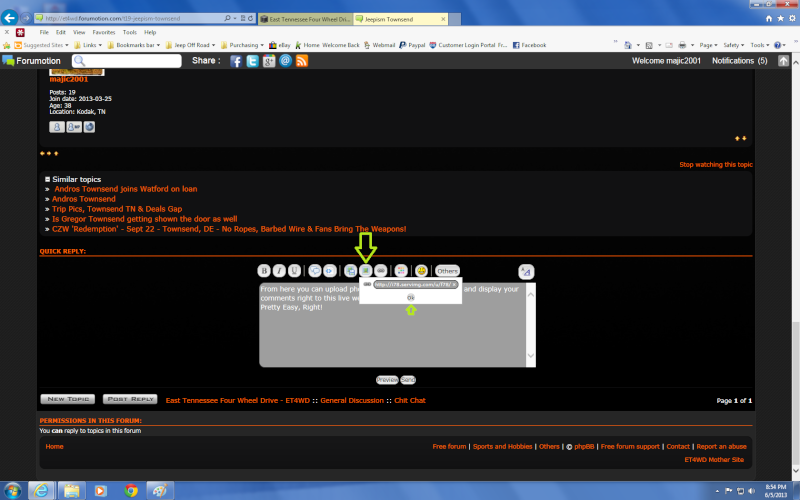
Task: Click the Preview button below the editor
Action: (x=387, y=380)
